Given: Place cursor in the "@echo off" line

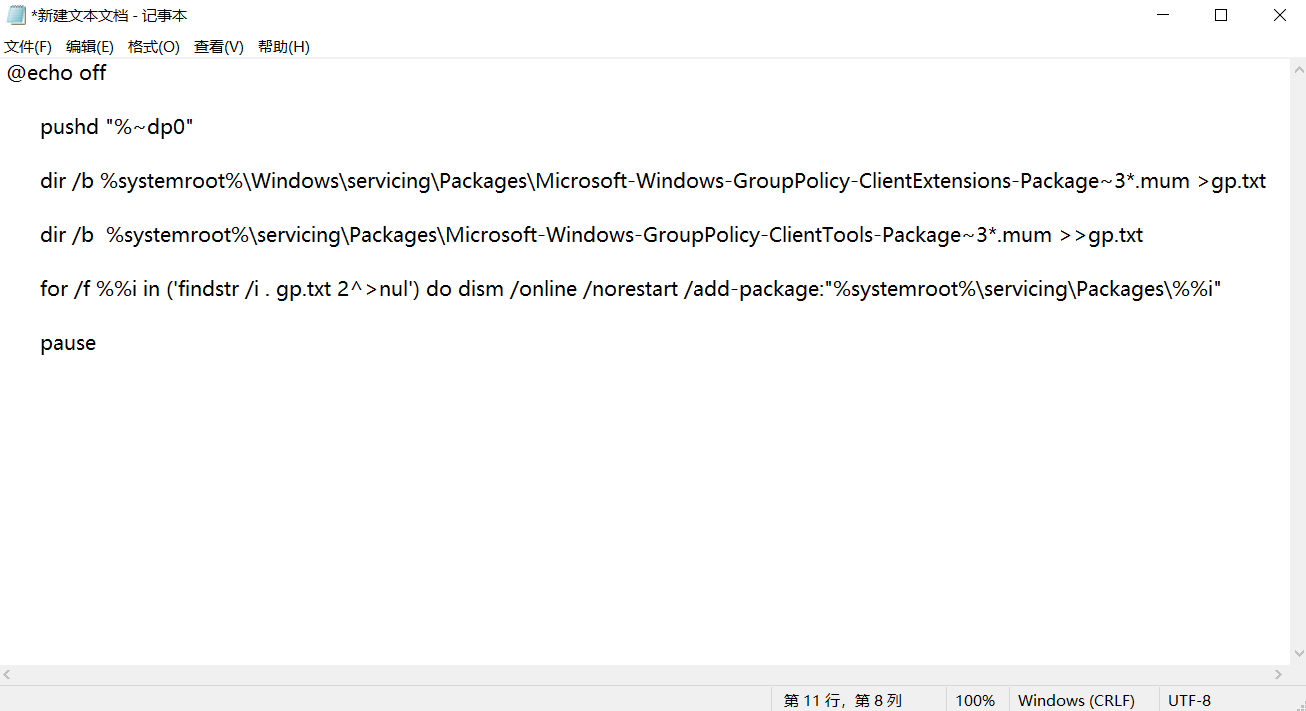Looking at the screenshot, I should click(57, 73).
